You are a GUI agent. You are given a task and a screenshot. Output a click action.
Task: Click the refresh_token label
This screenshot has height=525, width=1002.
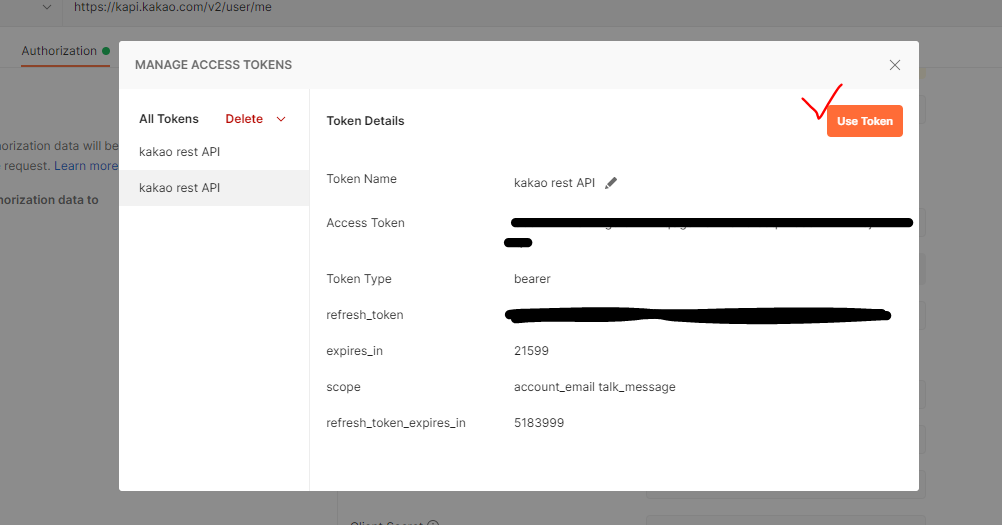(365, 315)
